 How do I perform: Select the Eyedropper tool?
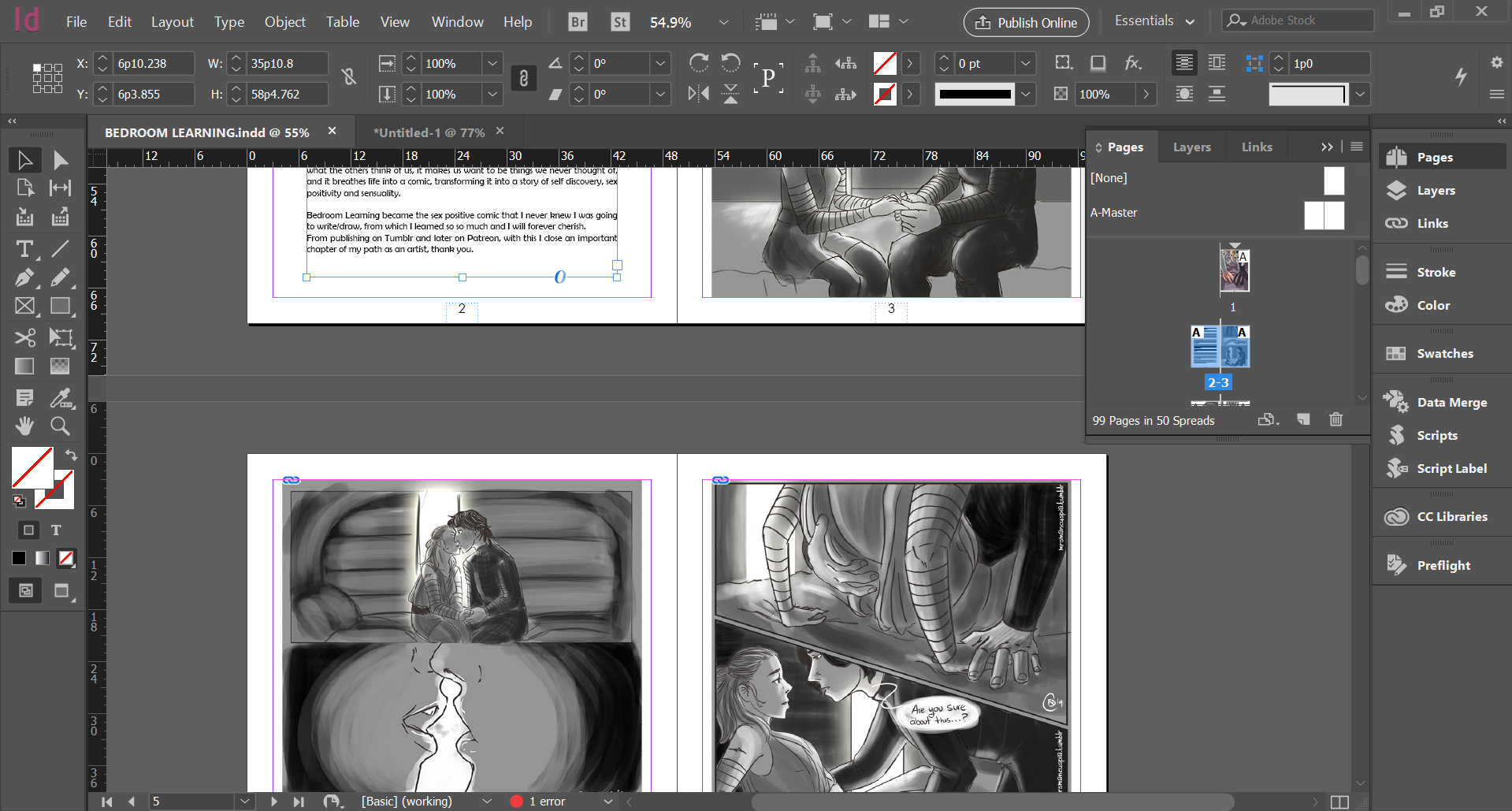click(61, 398)
